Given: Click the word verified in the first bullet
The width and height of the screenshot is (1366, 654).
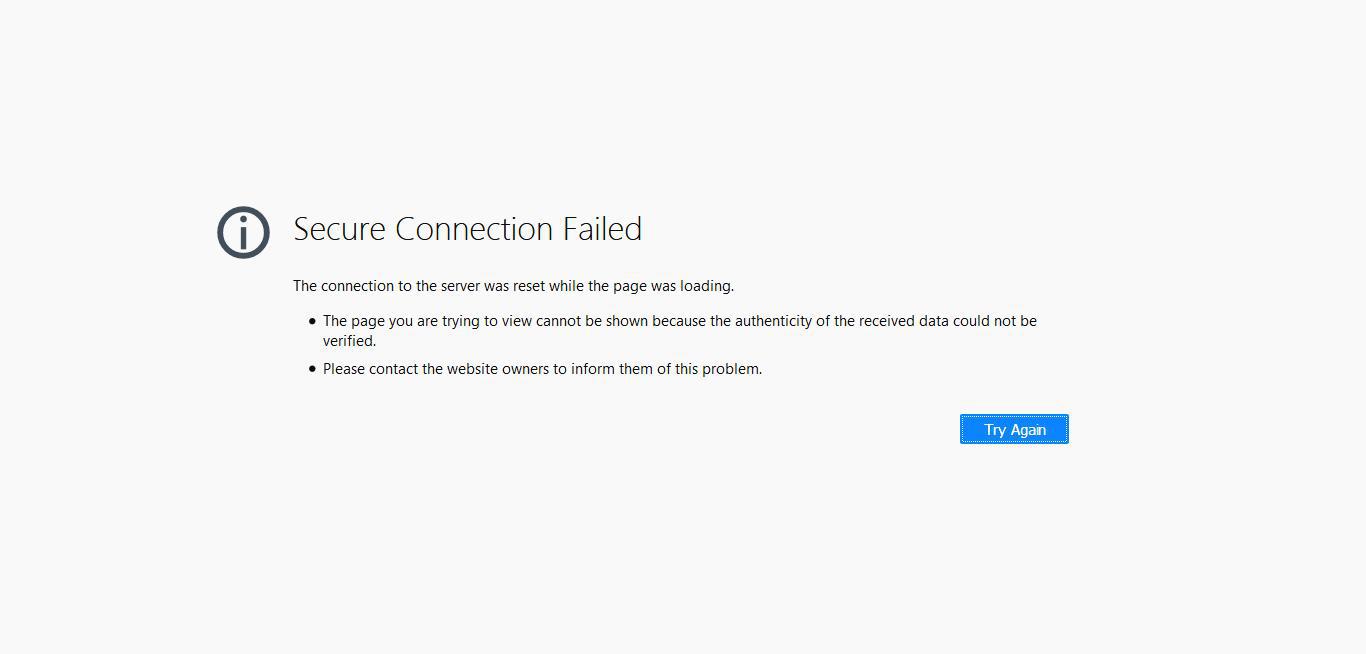Looking at the screenshot, I should 349,340.
